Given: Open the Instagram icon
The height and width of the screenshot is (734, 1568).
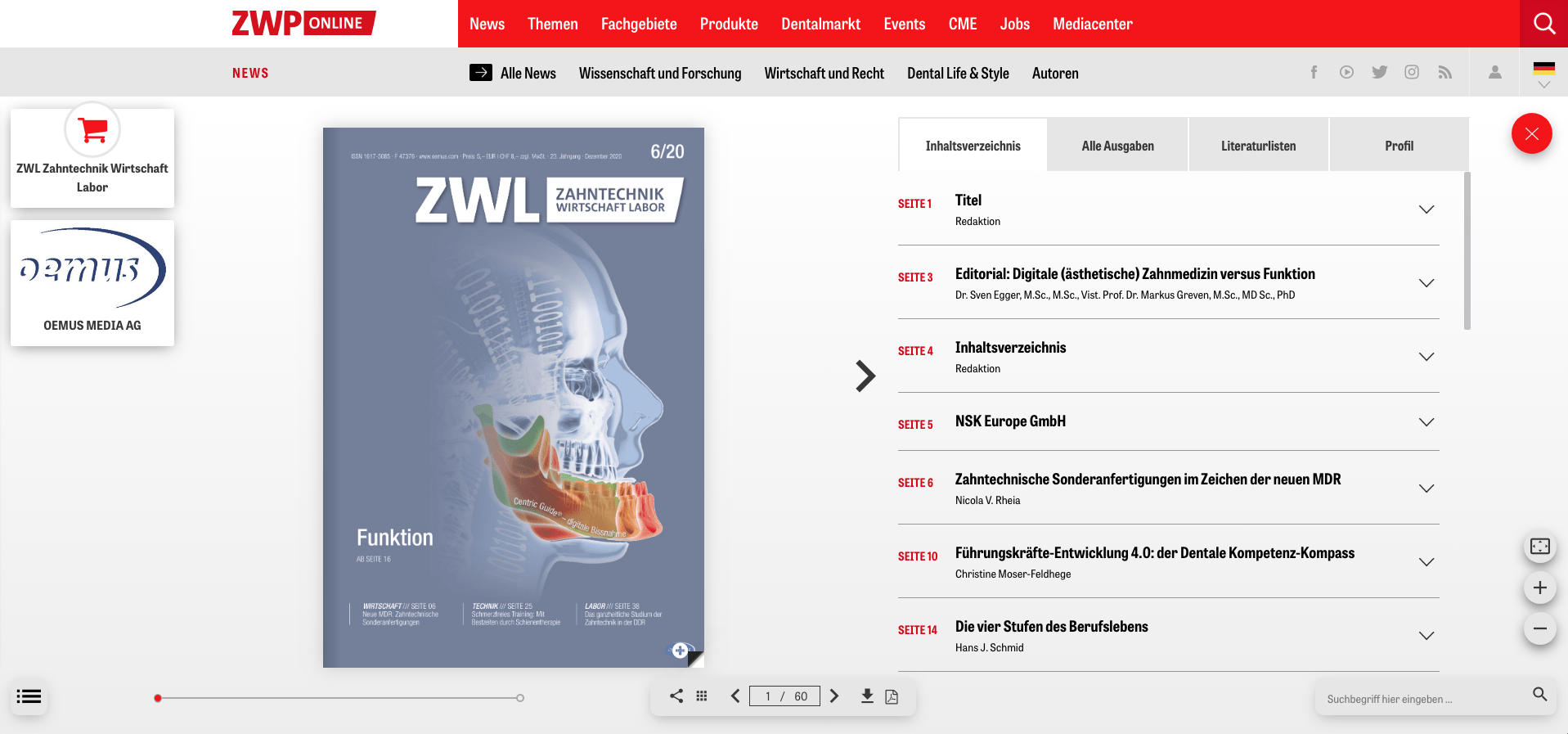Looking at the screenshot, I should [1412, 72].
